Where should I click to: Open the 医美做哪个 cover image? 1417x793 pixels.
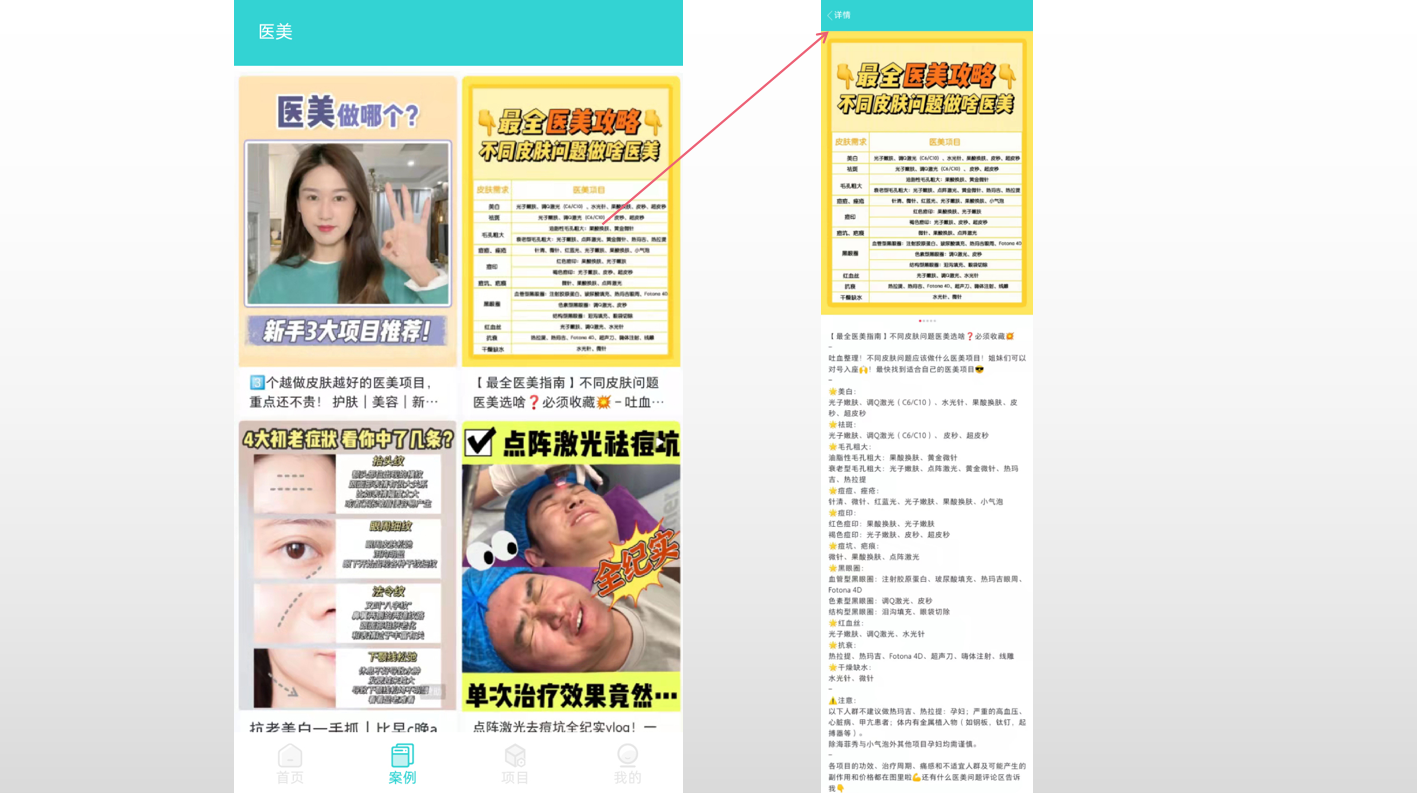tap(347, 221)
